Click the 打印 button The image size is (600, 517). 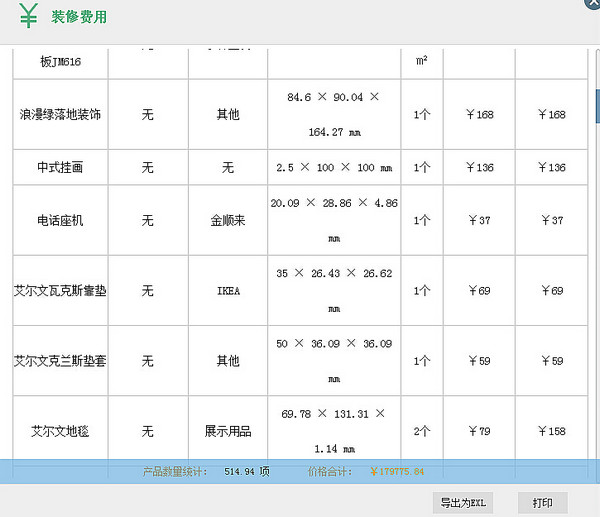(x=543, y=502)
